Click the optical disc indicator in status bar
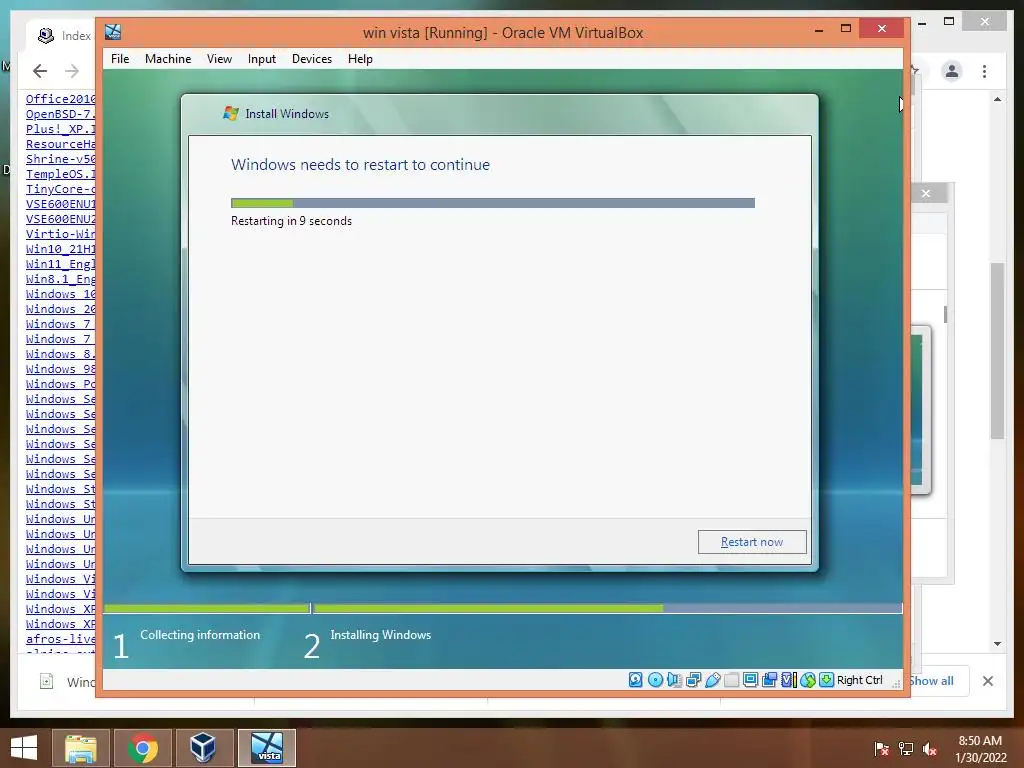Viewport: 1024px width, 768px height. pos(655,680)
